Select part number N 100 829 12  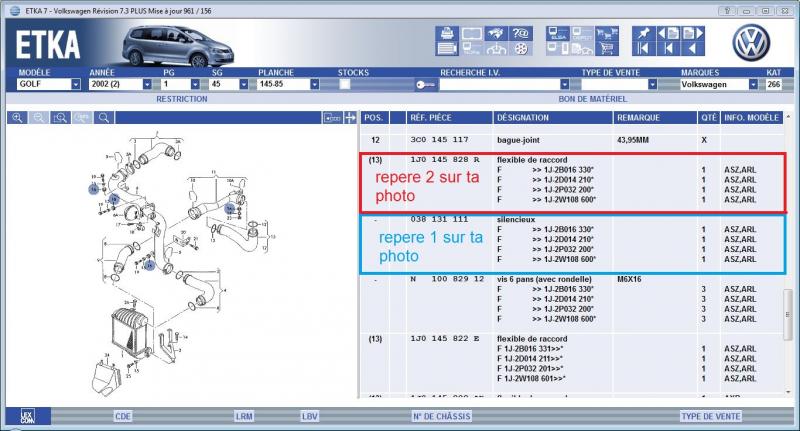[447, 279]
